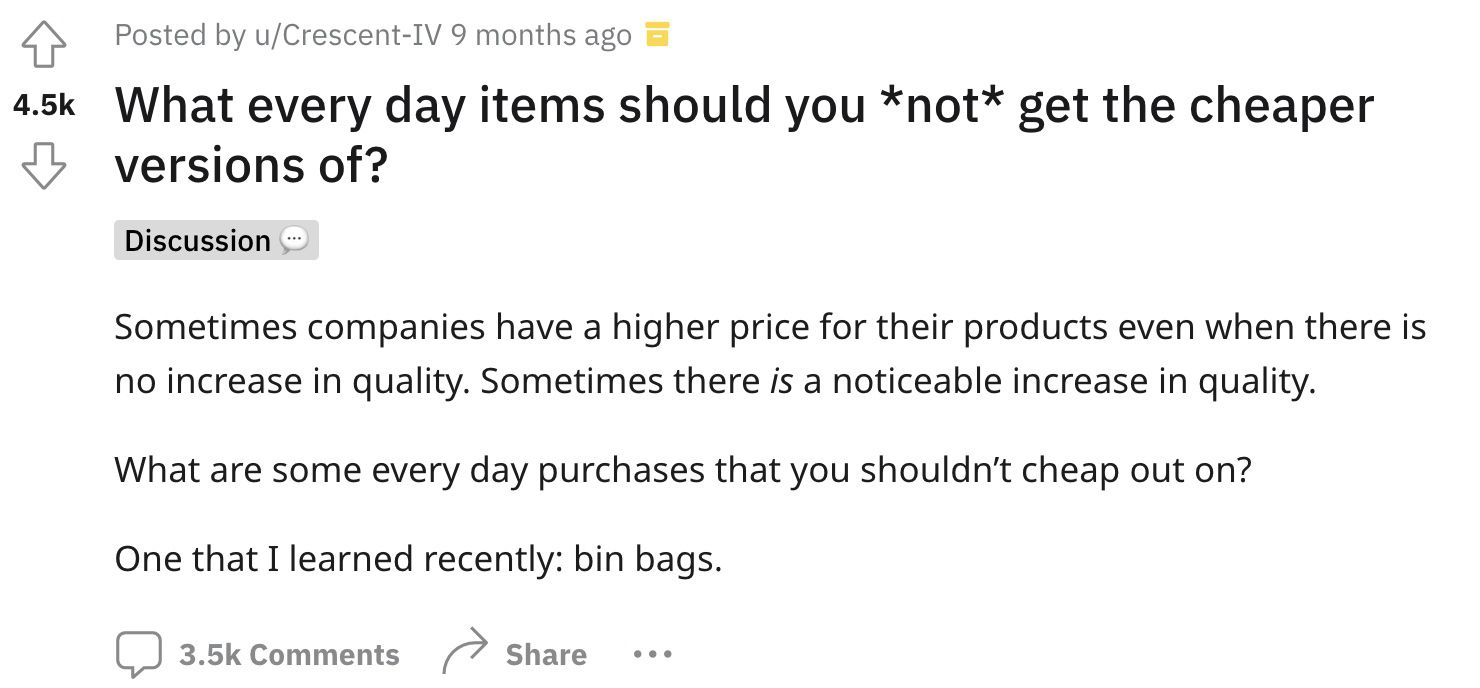1480x688 pixels.
Task: Upvote the post with the up arrow
Action: coord(42,44)
